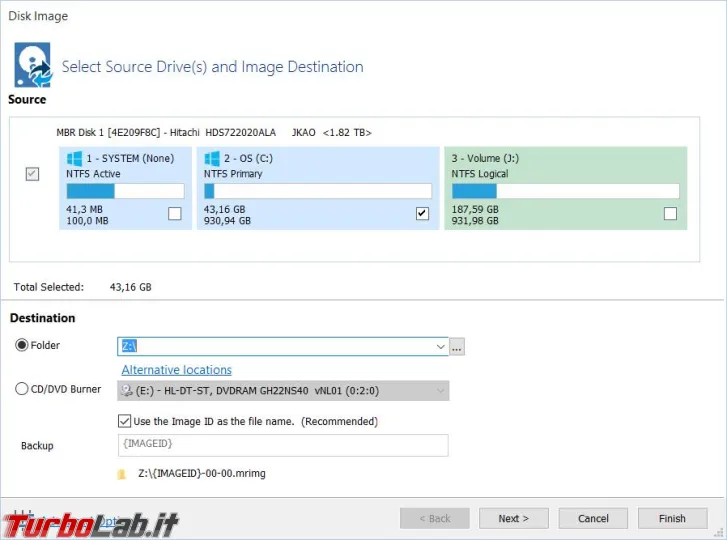Click the DVD drive icon in burner list
Viewport: 727px width, 540px height.
coord(126,390)
